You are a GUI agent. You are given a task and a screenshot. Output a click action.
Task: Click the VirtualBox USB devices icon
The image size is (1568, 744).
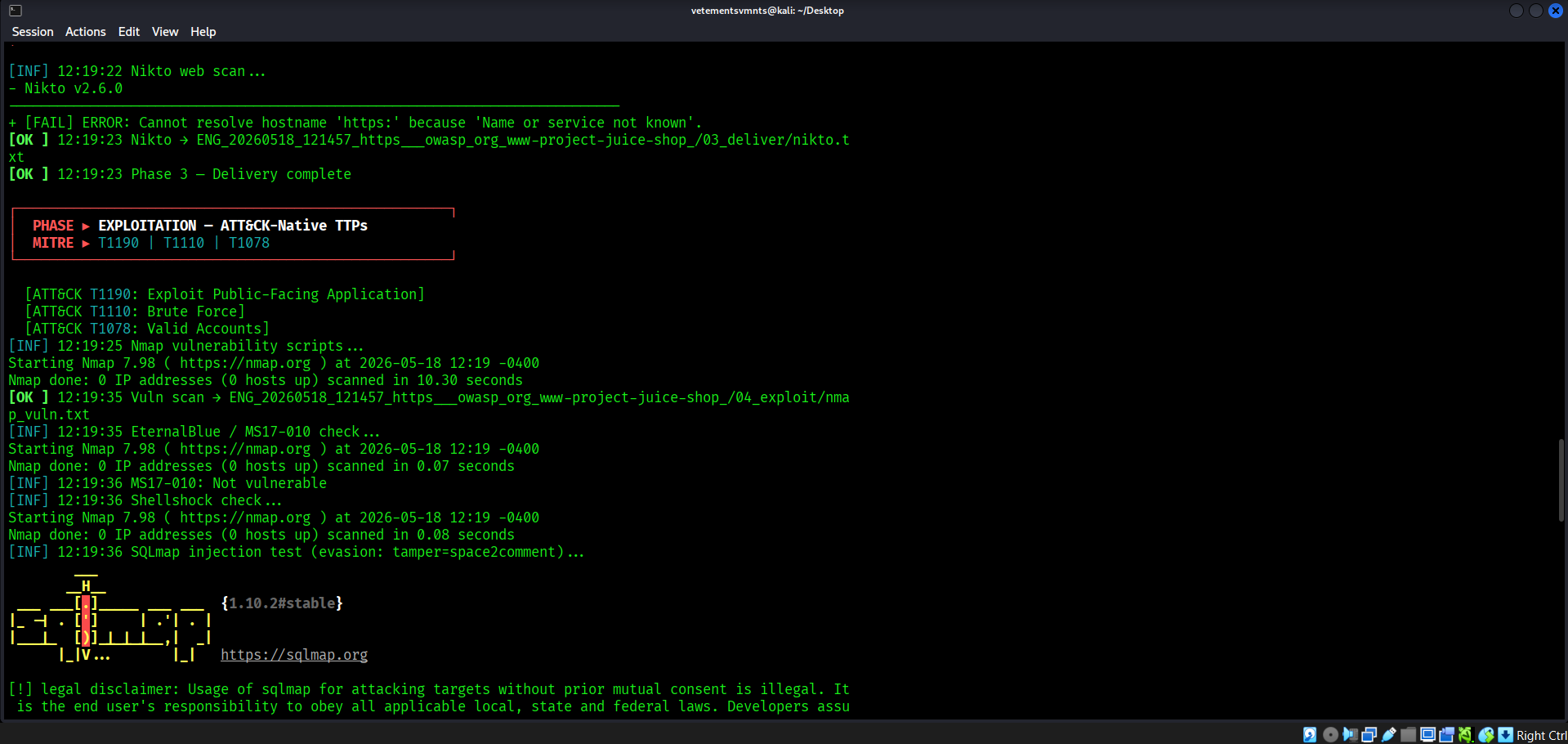point(1388,735)
